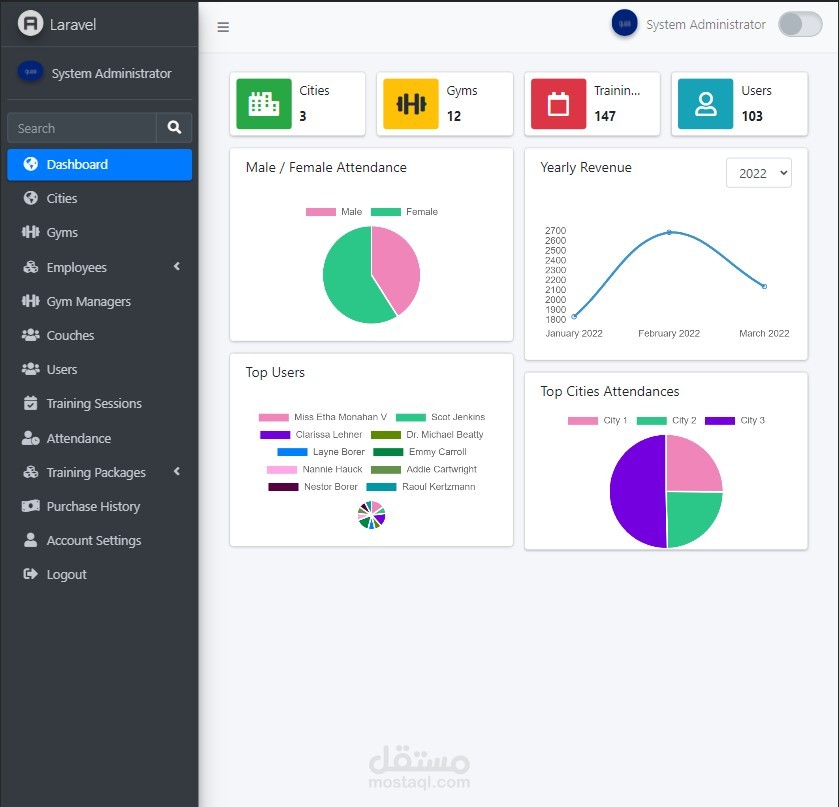Click the Gym Managers dumbbell icon
The image size is (839, 807).
tap(30, 301)
